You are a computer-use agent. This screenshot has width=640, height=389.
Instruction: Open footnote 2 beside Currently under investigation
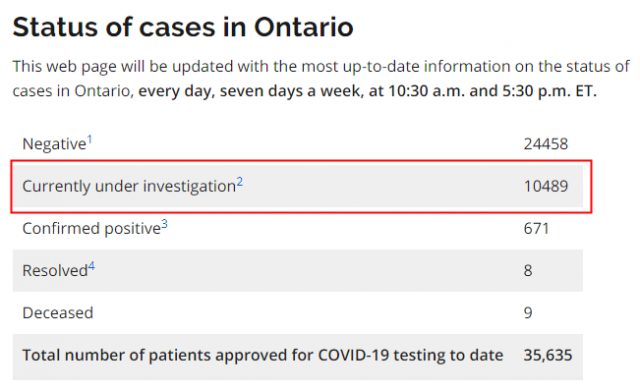point(240,182)
